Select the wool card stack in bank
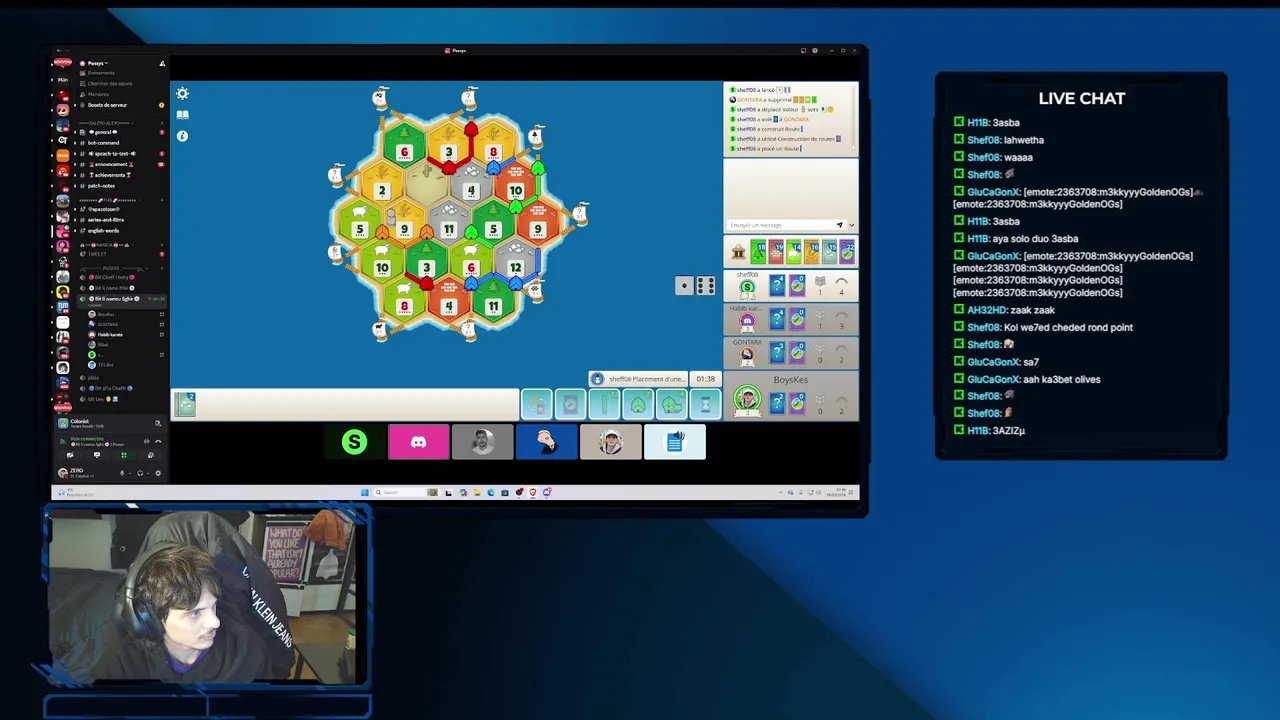Screen dimensions: 1280x720 tap(794, 252)
